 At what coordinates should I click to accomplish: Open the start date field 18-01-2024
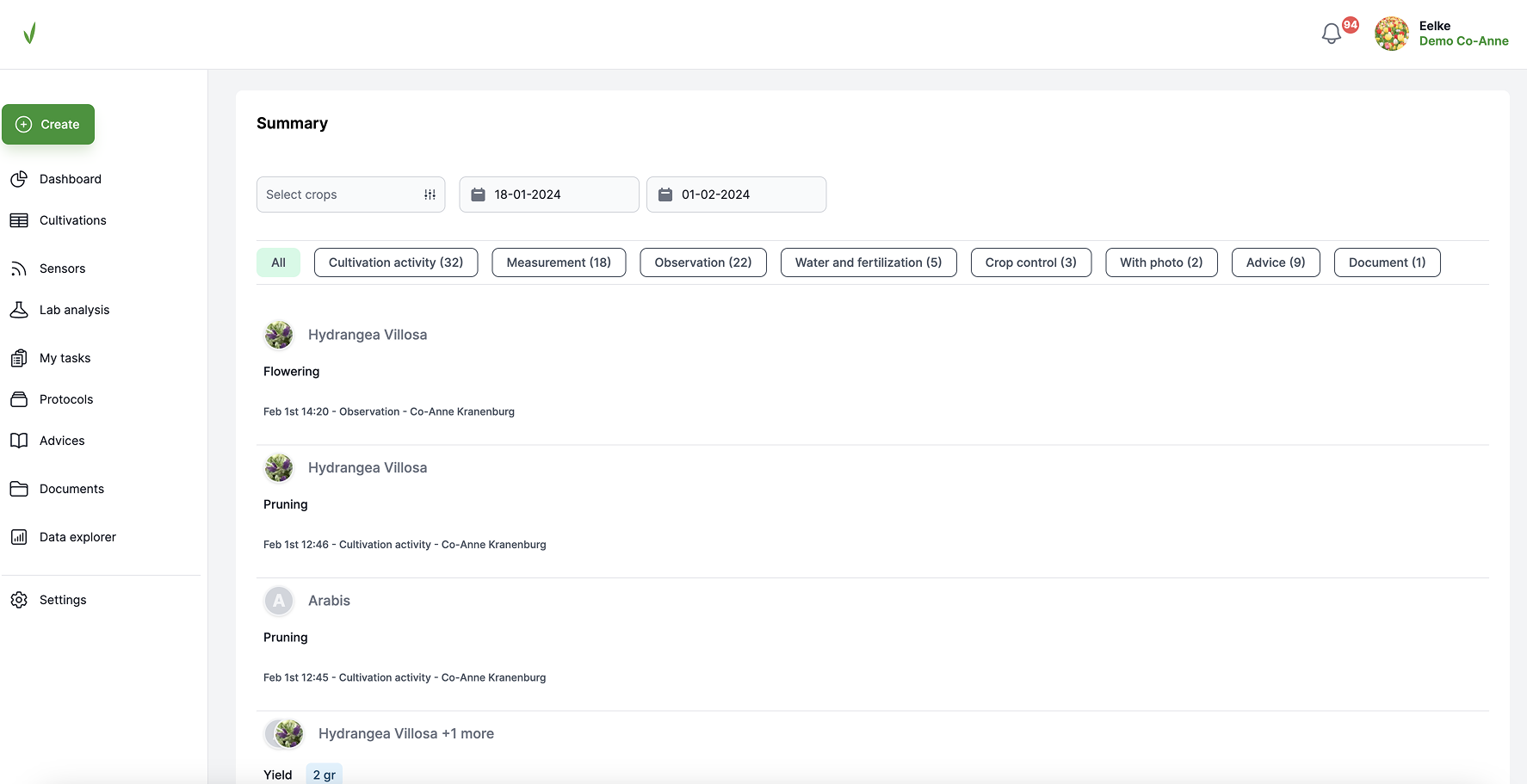pos(549,194)
